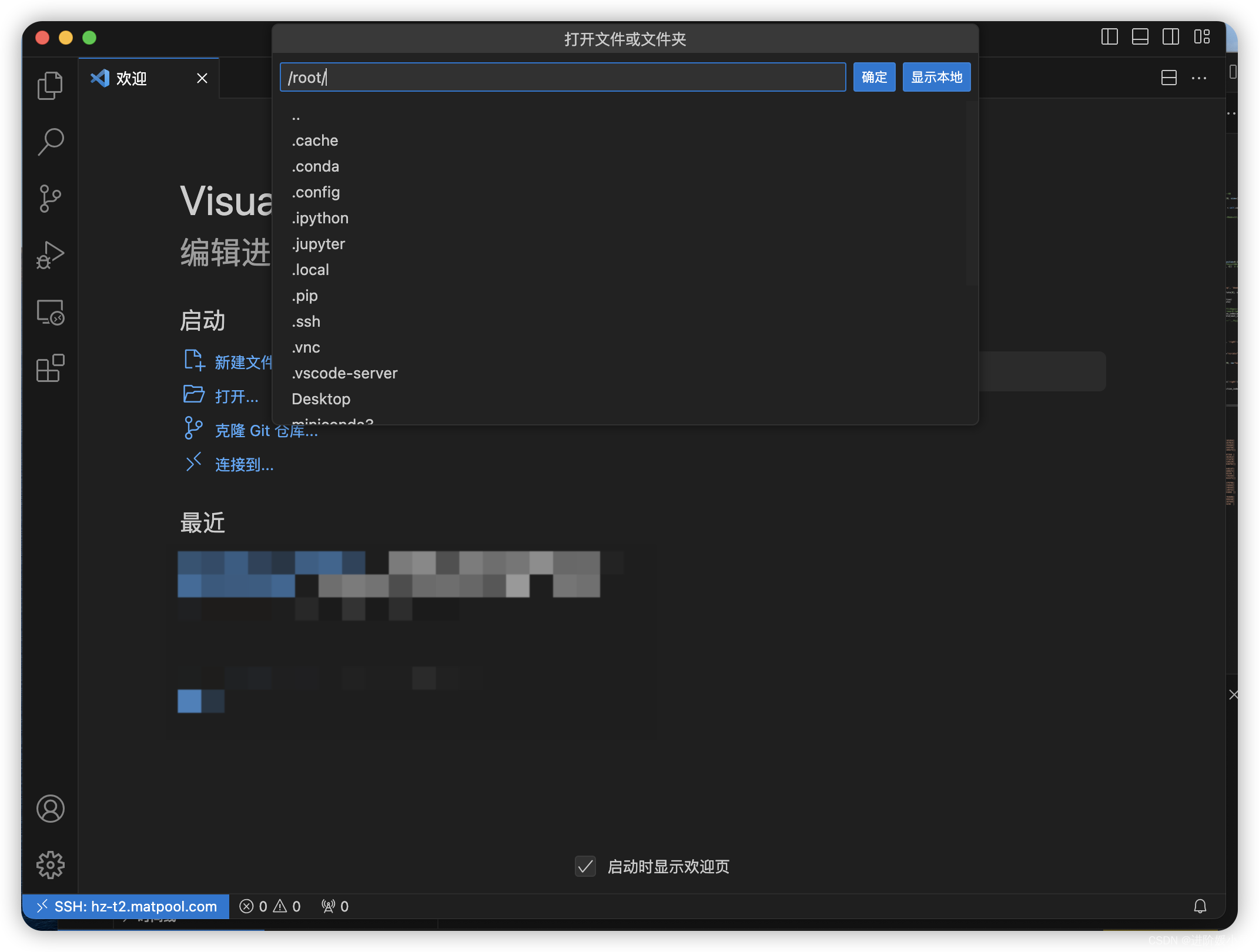The width and height of the screenshot is (1259, 952).
Task: Click the 显示本地 button
Action: pos(936,77)
